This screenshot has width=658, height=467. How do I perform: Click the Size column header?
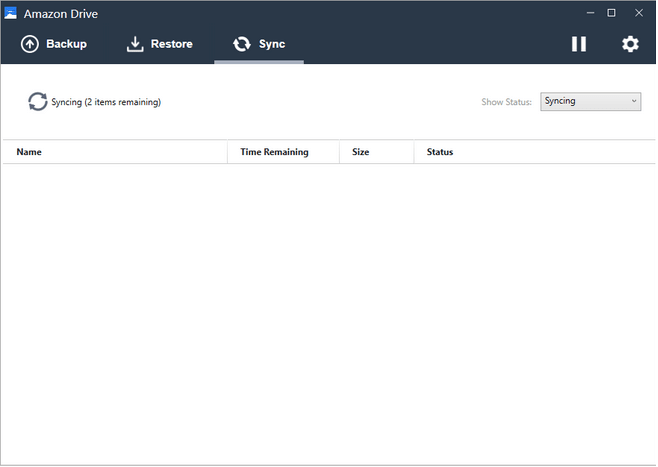tap(361, 152)
